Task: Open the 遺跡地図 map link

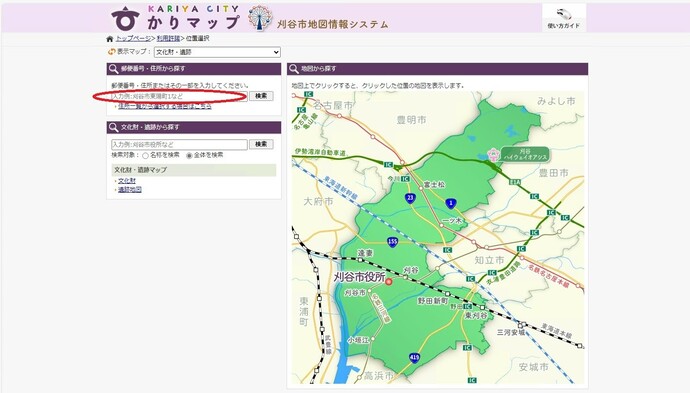Action: (130, 190)
